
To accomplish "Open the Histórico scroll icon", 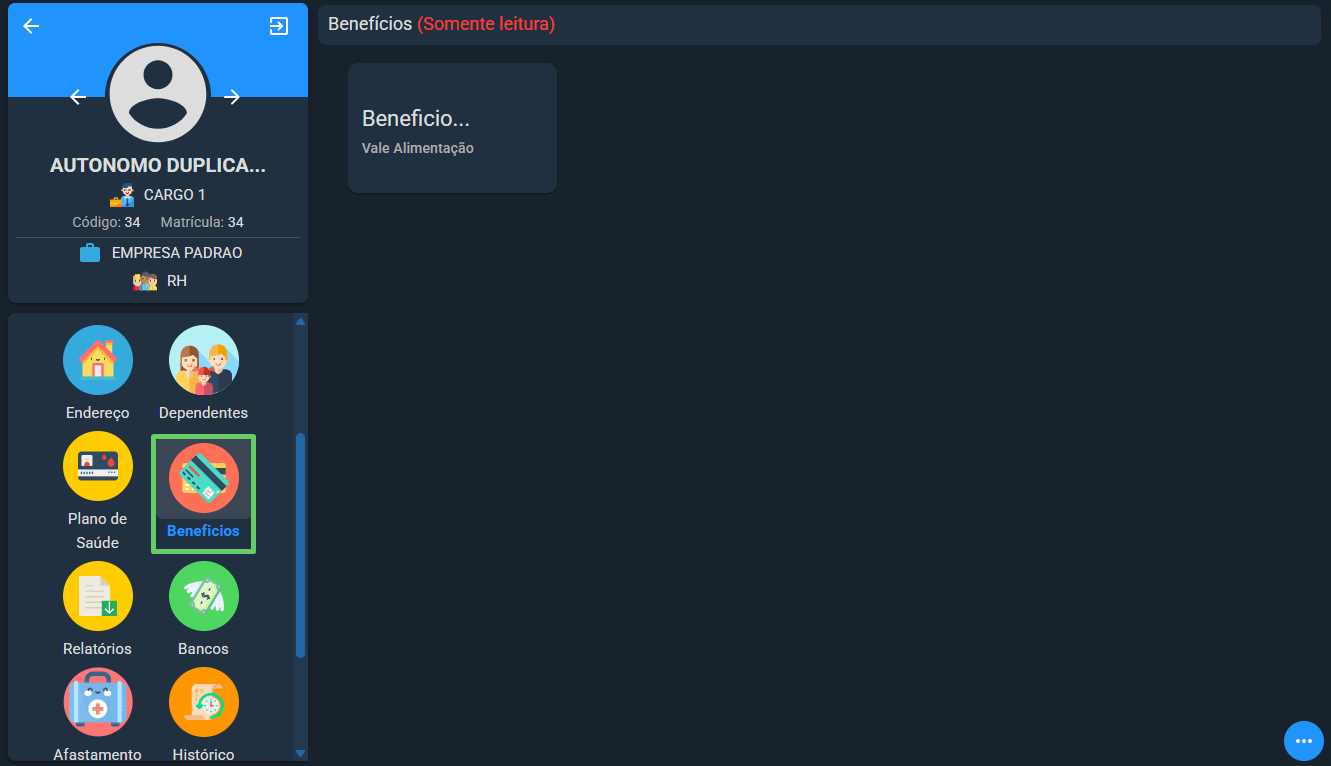I will 204,702.
